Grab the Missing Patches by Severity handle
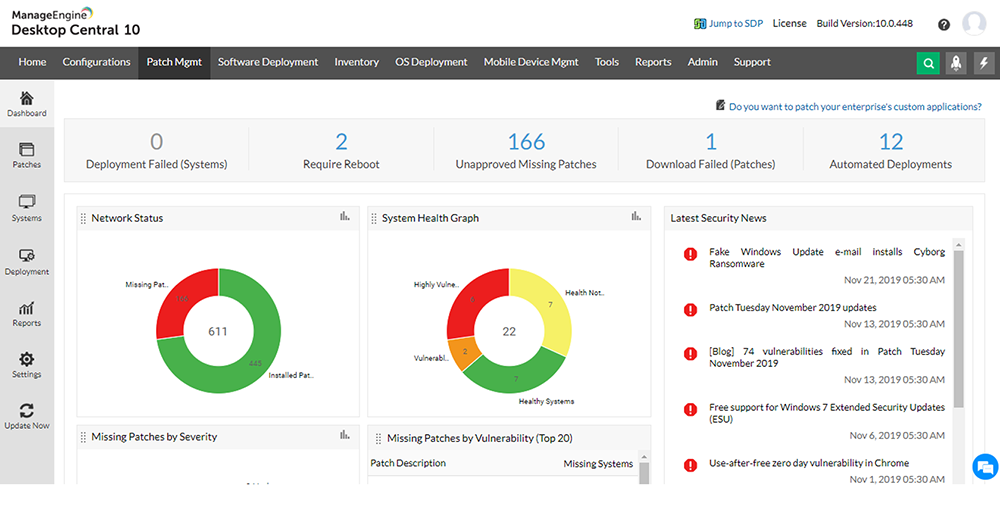 pyautogui.click(x=84, y=438)
